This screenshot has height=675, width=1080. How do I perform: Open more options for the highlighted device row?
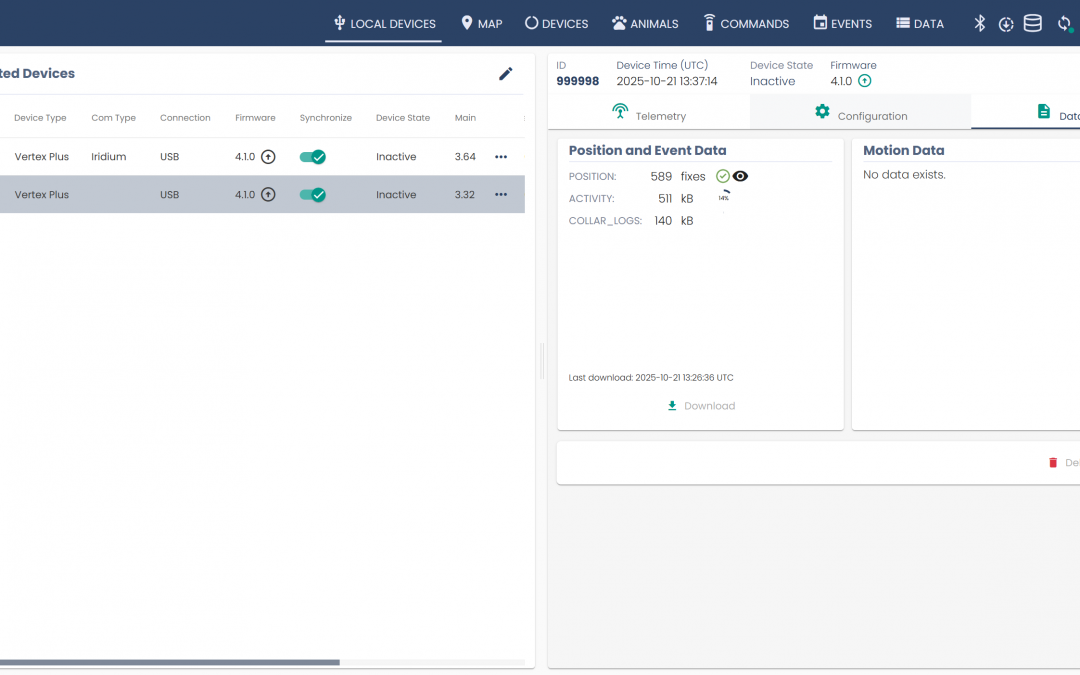pyautogui.click(x=501, y=195)
